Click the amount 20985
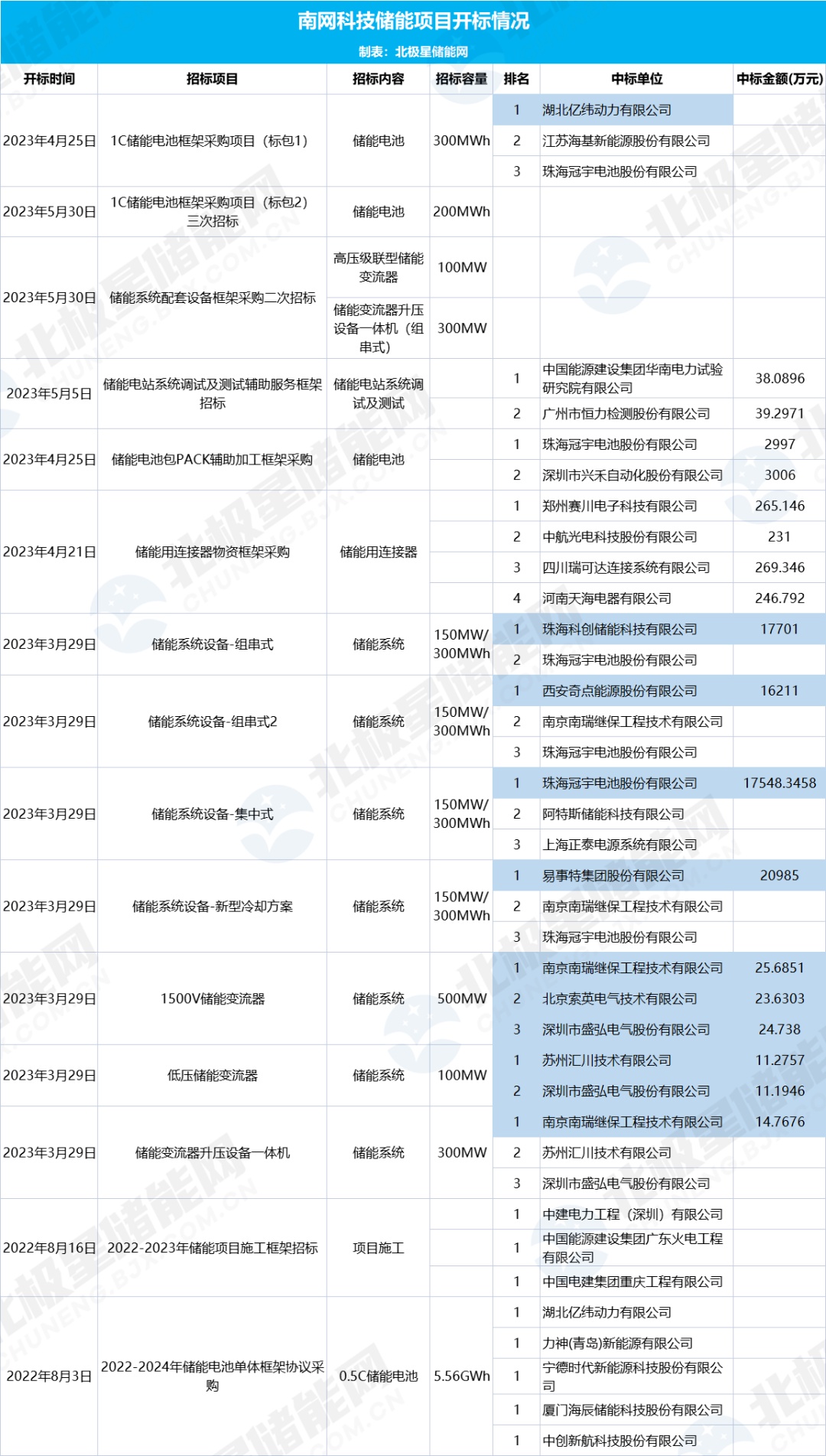 pos(779,876)
